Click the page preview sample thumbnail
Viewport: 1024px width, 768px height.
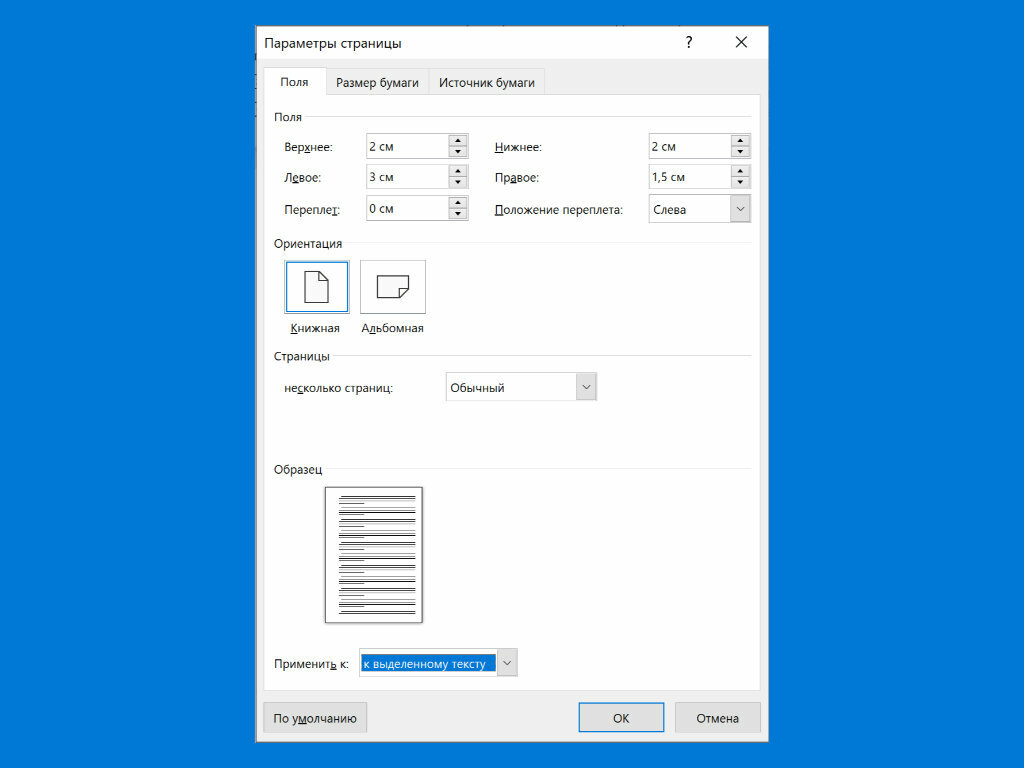click(374, 554)
